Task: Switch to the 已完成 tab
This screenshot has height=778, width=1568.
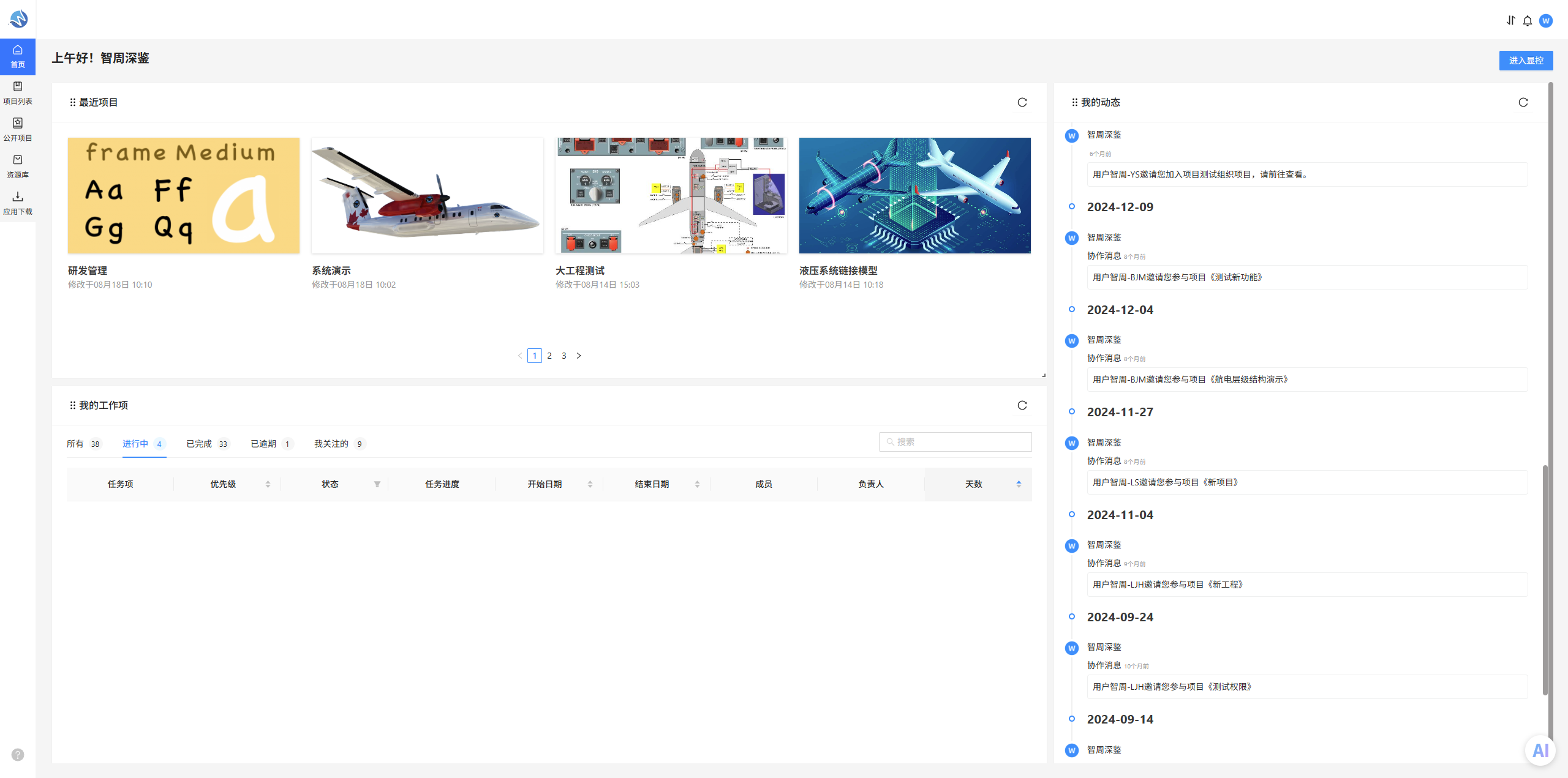Action: click(208, 444)
